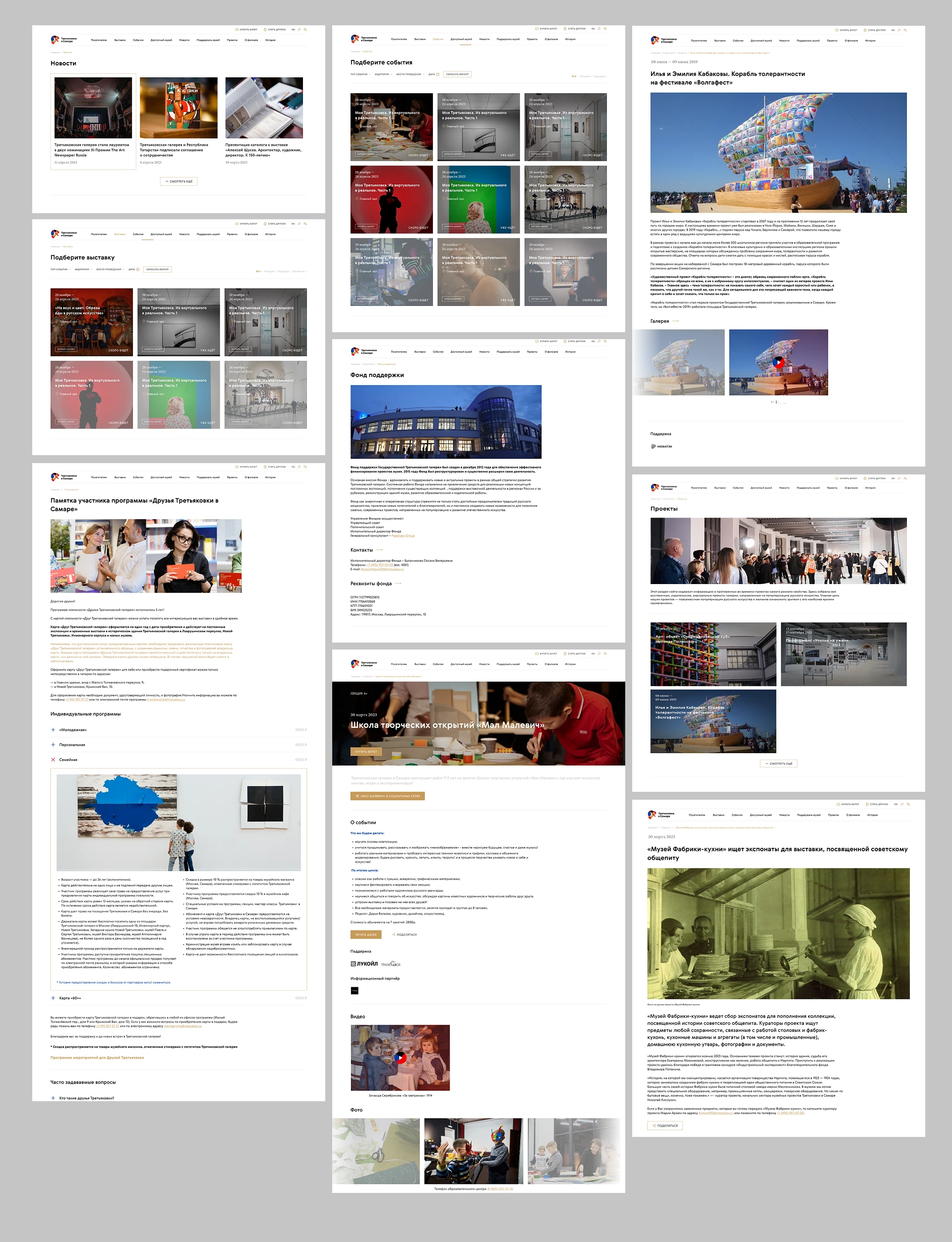Screen dimensions: 952x1242
Task: Click Смотреть ещё button under news cards
Action: pos(178,181)
